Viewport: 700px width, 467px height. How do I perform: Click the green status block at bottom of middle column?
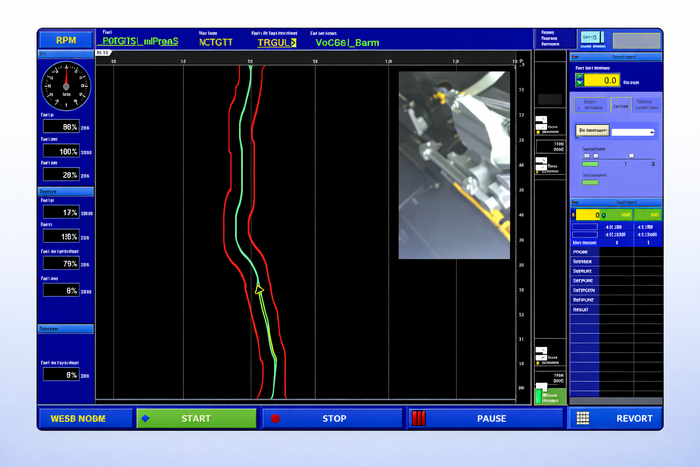coord(550,396)
